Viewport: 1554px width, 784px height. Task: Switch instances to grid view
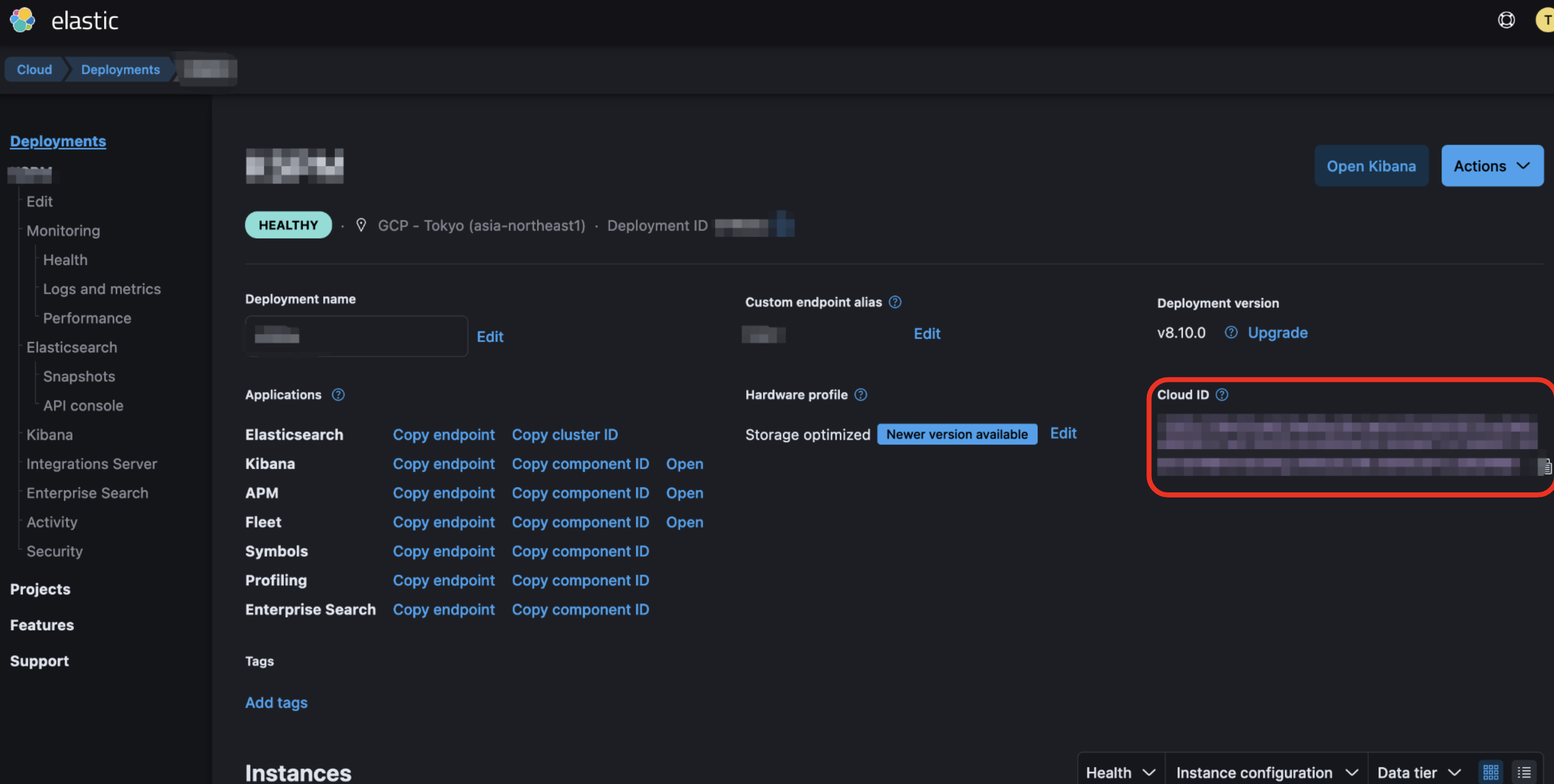click(1490, 771)
